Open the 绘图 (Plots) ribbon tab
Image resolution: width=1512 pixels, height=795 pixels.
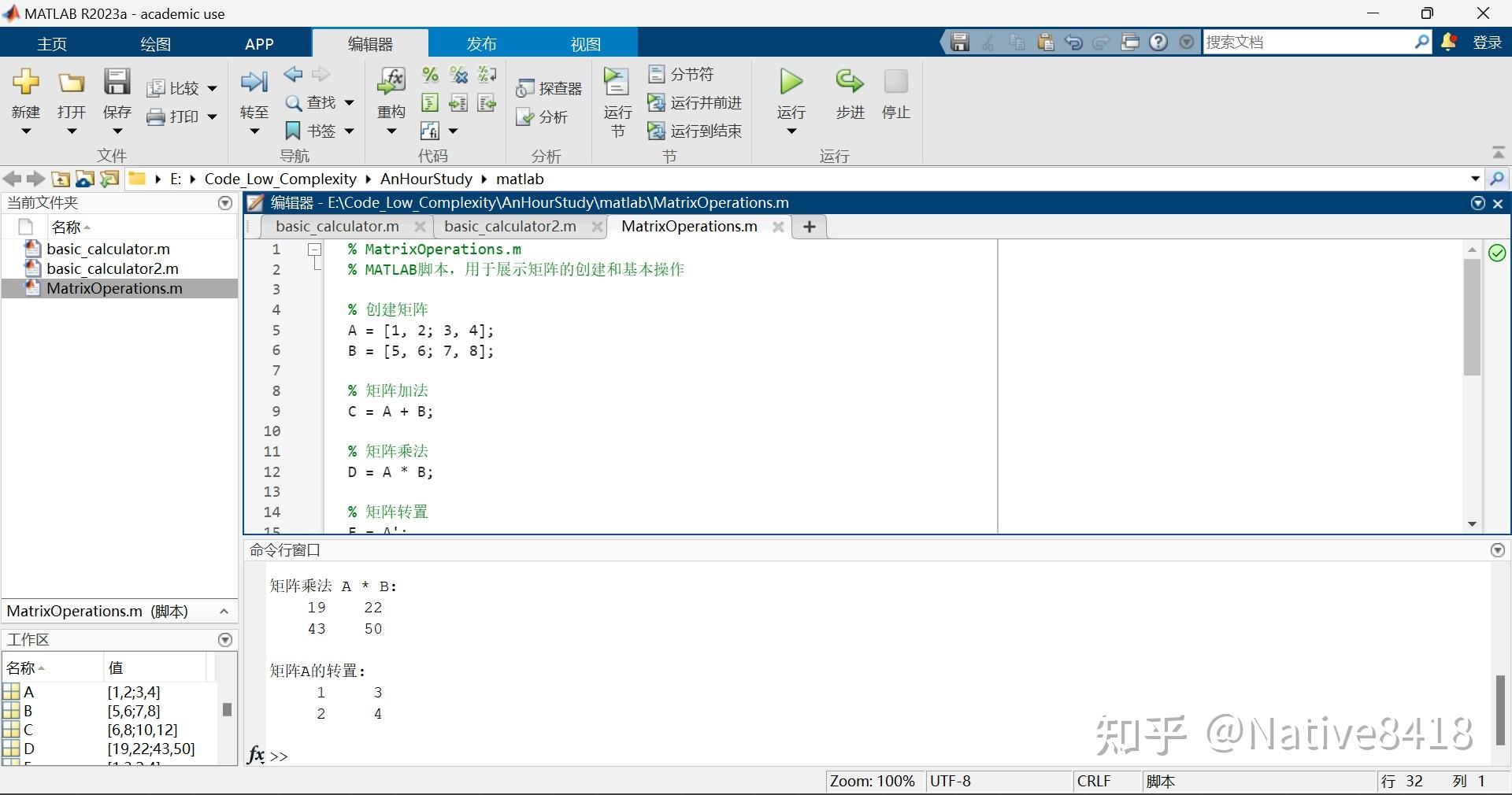click(154, 43)
